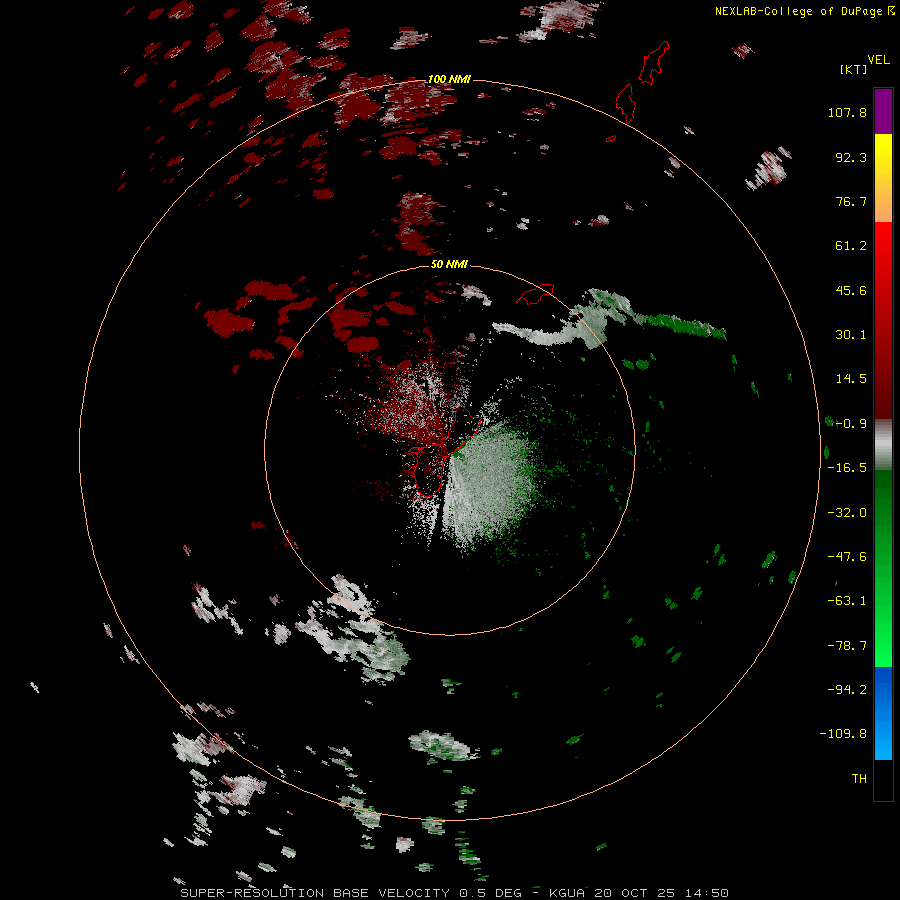The height and width of the screenshot is (900, 900).
Task: Select the 107.8 velocity scale value
Action: [x=847, y=112]
